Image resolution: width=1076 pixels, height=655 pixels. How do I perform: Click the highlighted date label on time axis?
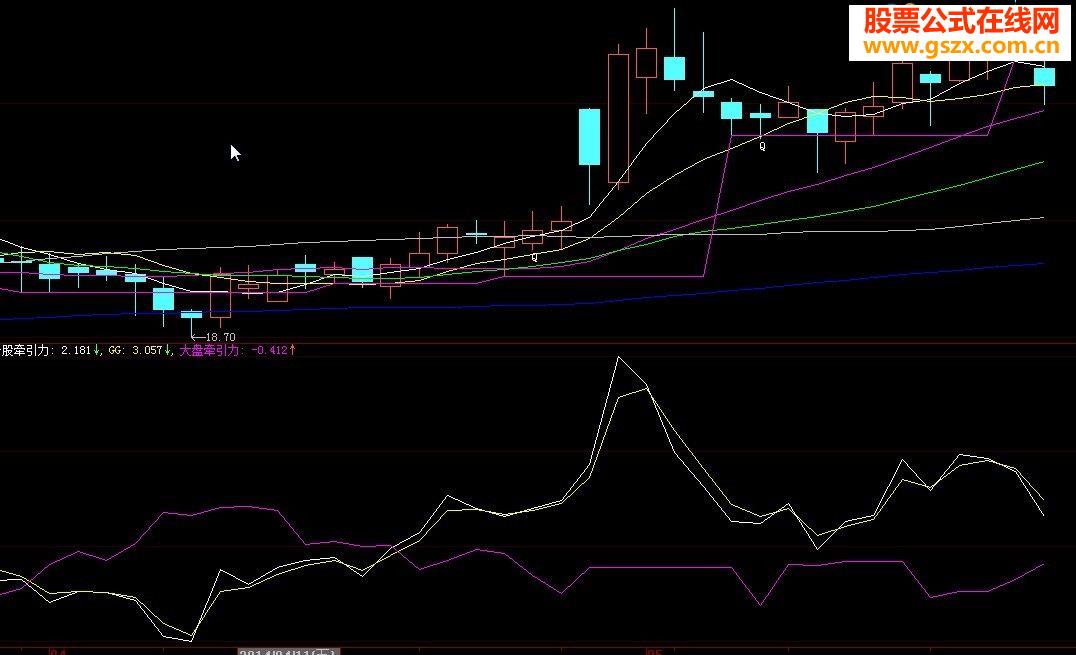288,652
